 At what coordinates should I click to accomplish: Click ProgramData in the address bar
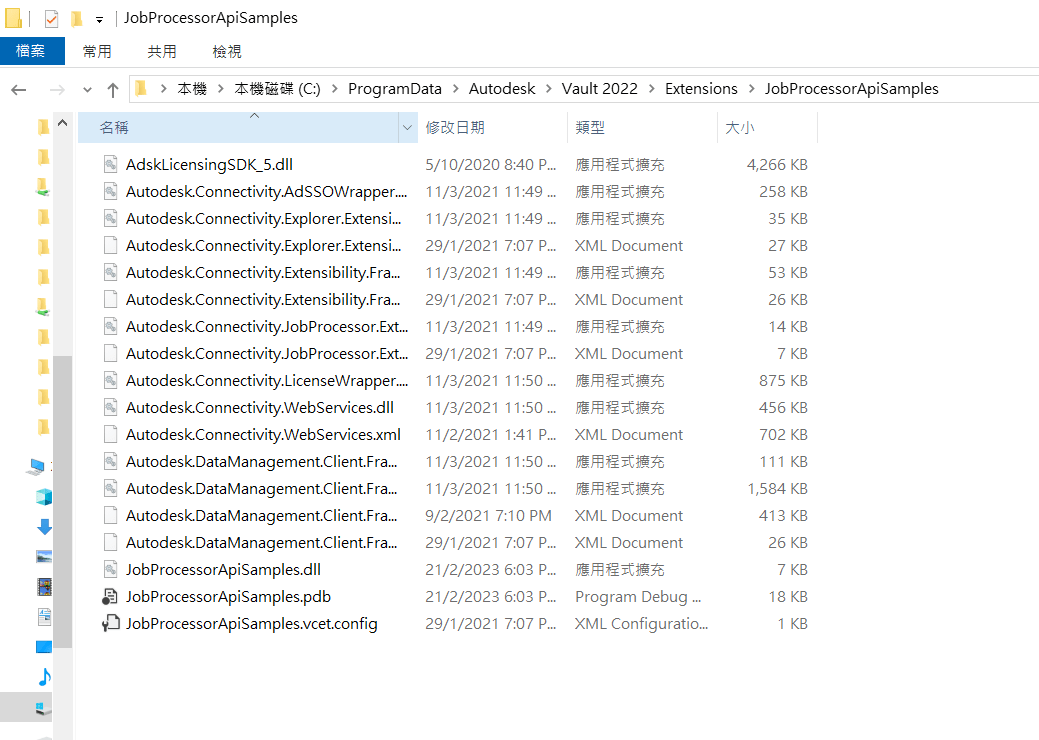point(395,88)
